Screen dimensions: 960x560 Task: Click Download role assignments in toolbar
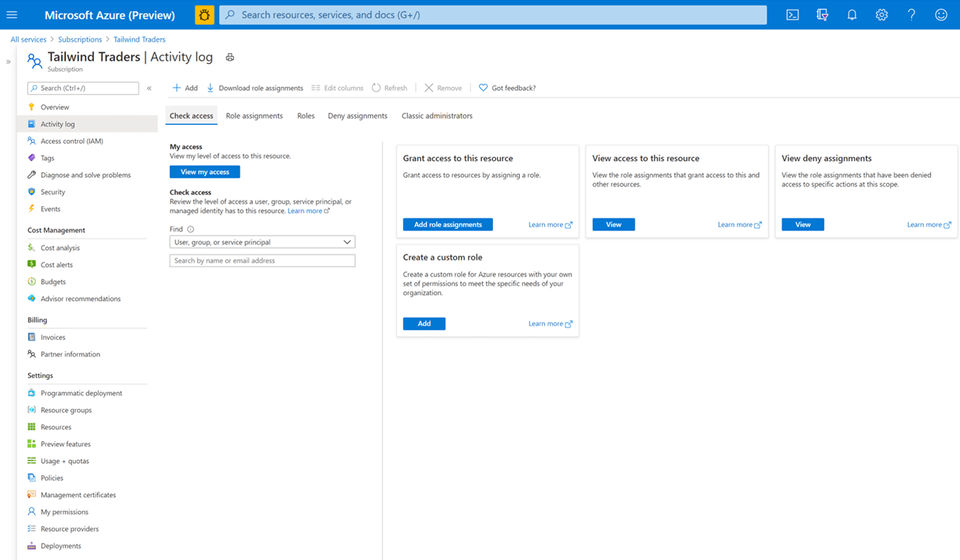pyautogui.click(x=255, y=88)
